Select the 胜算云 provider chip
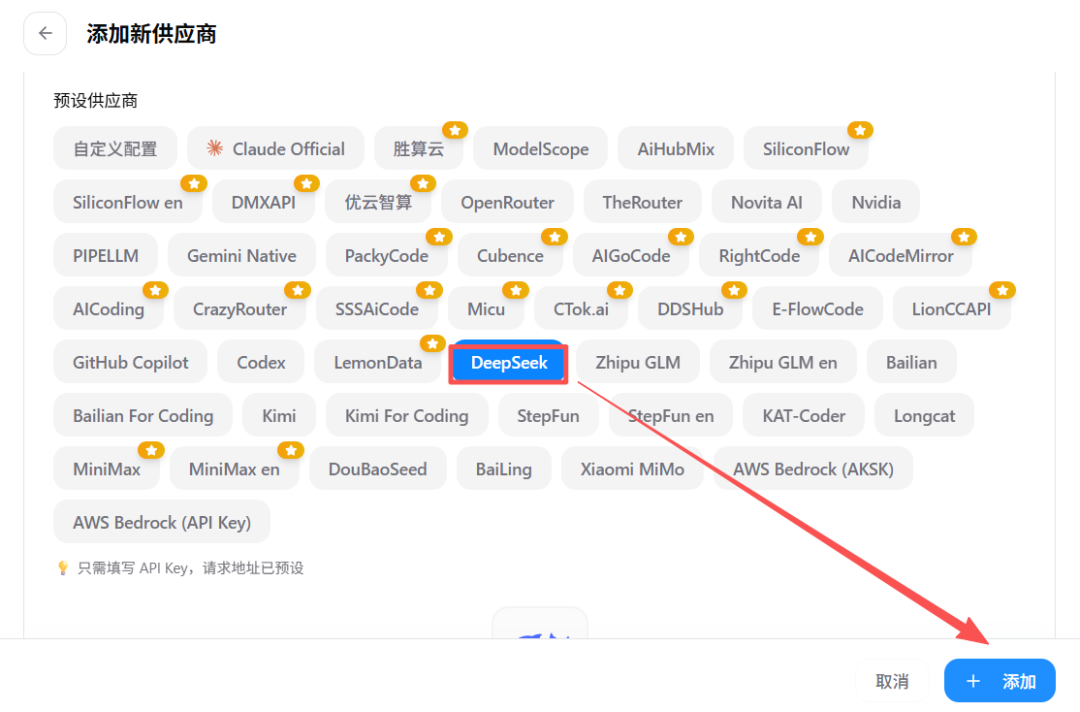This screenshot has width=1080, height=712. [x=419, y=149]
